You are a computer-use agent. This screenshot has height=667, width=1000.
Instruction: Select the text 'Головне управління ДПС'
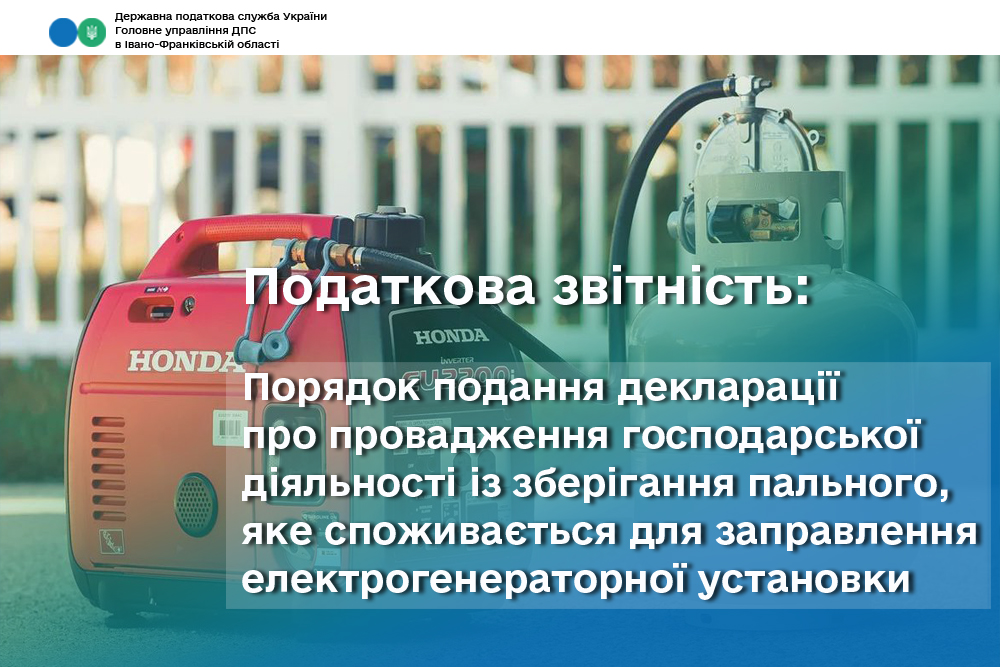tap(185, 31)
